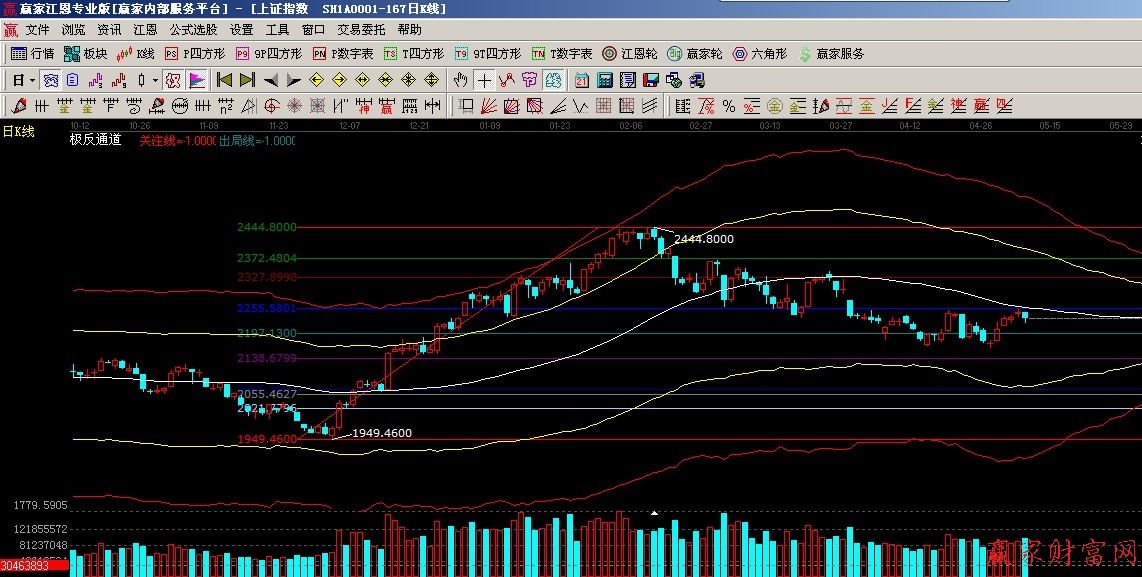Click the calculator icon in toolbar
The image size is (1142, 577).
(x=607, y=80)
